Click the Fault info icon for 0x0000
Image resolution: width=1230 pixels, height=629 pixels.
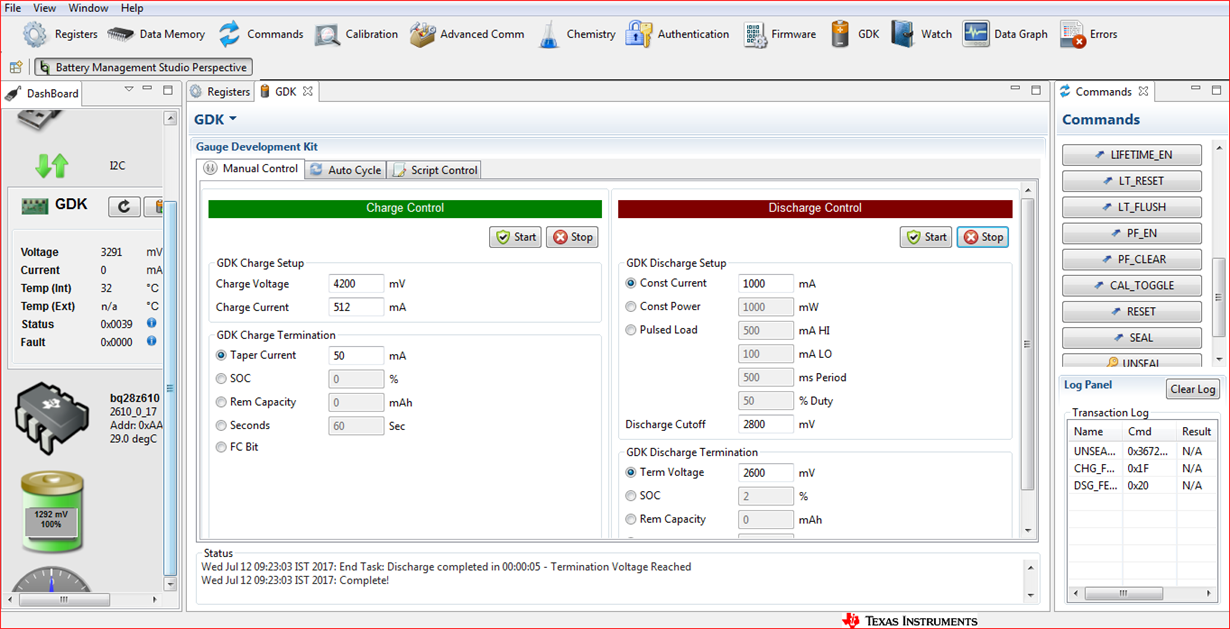point(152,341)
